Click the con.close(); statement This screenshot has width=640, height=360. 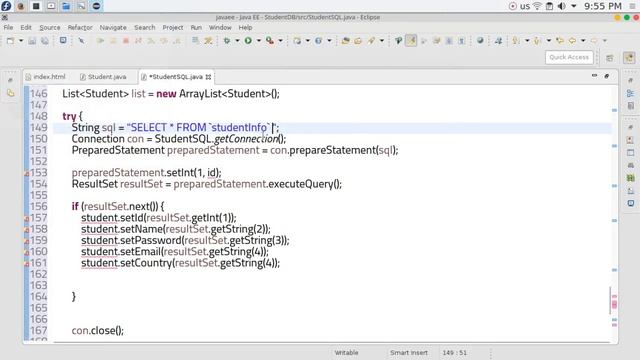click(98, 330)
